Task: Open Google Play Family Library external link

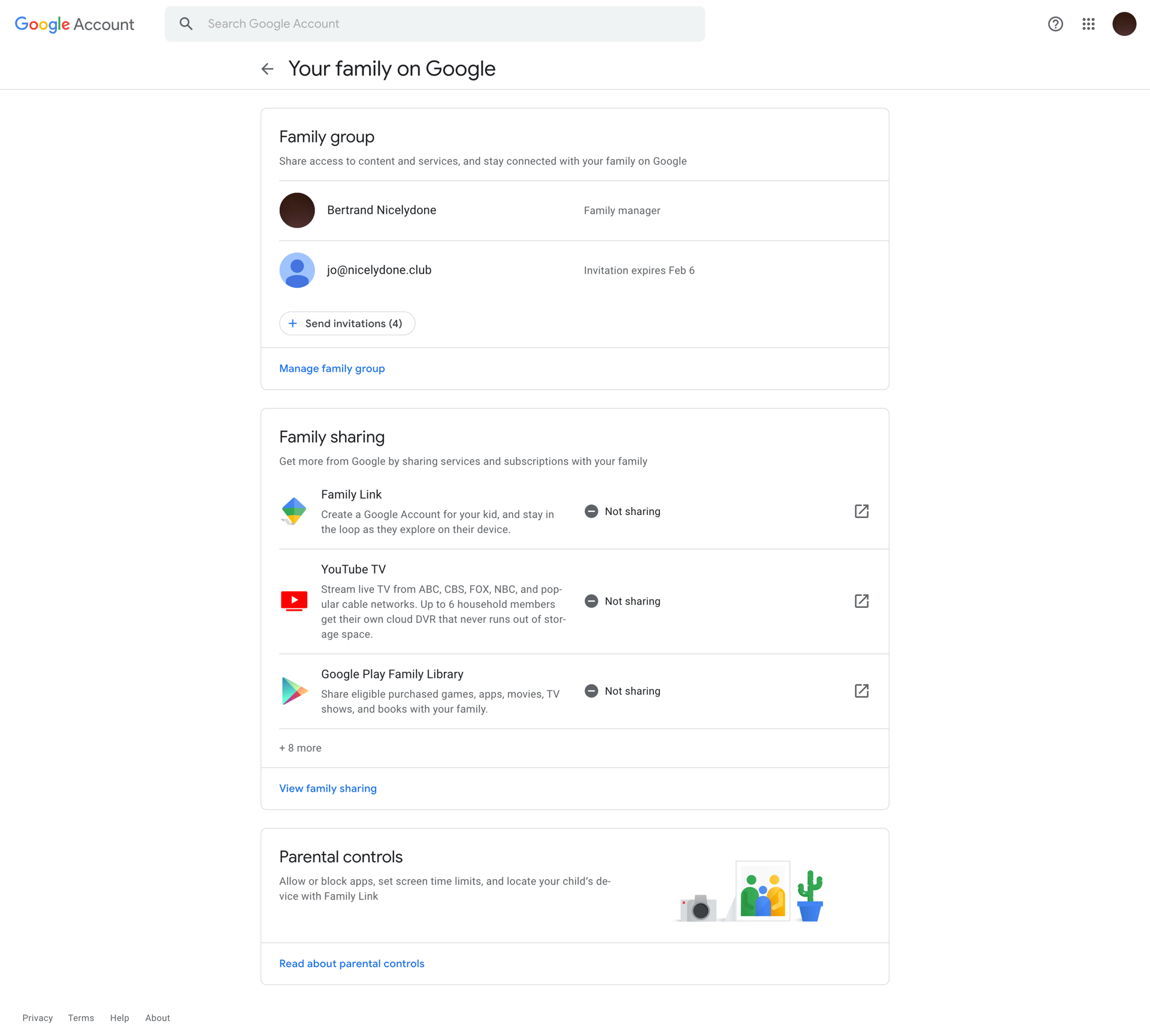Action: click(861, 690)
